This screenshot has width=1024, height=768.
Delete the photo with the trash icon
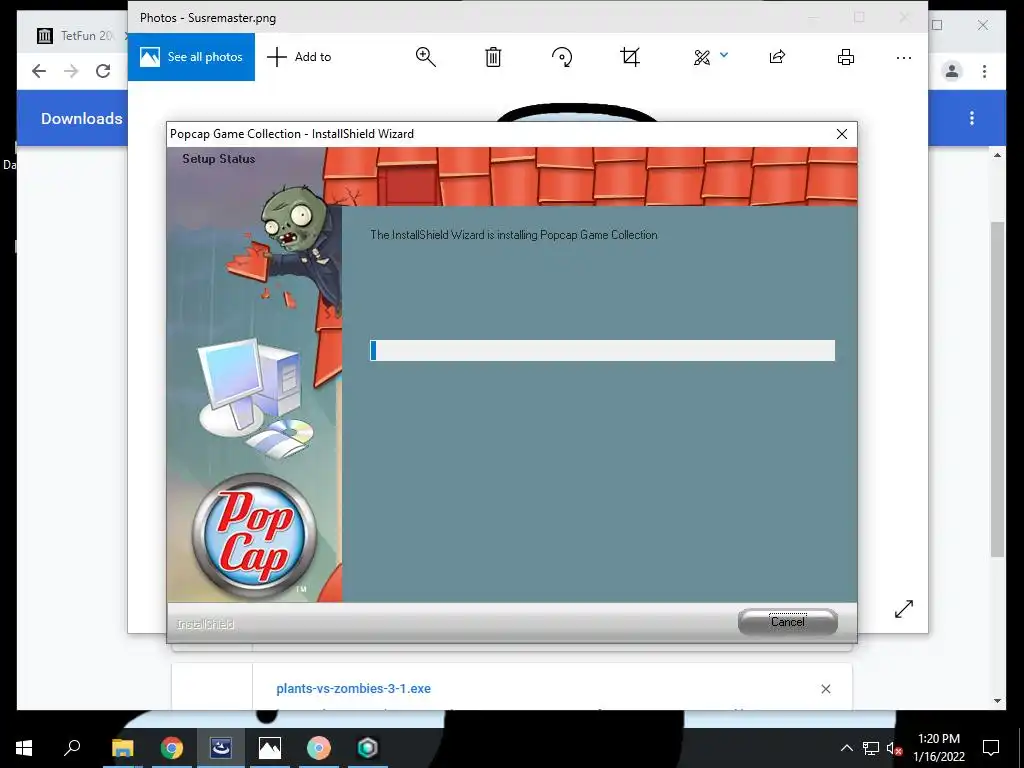493,57
